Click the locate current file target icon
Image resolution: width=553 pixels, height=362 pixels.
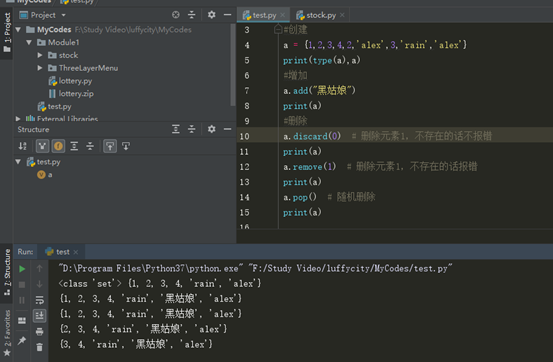176,15
